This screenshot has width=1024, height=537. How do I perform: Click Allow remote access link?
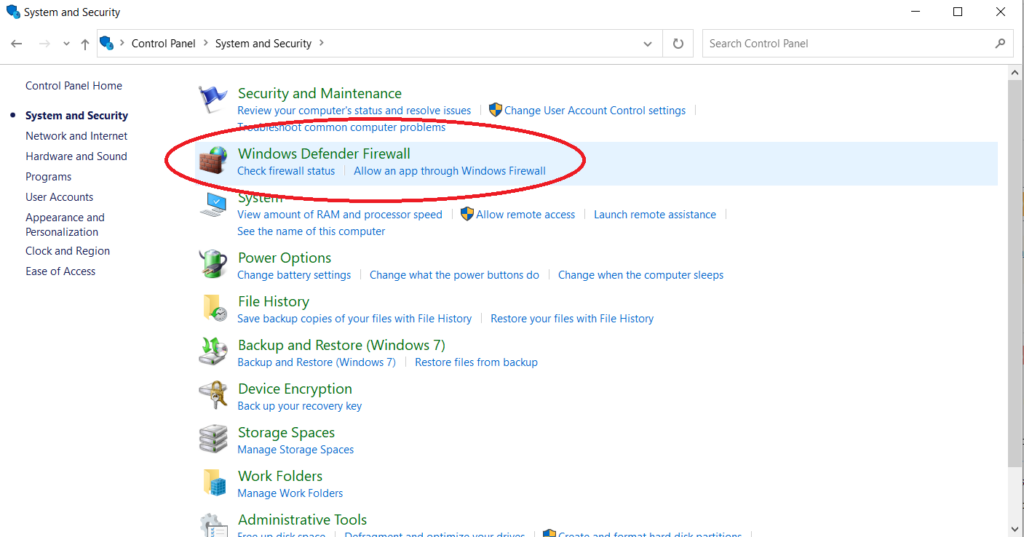(526, 214)
